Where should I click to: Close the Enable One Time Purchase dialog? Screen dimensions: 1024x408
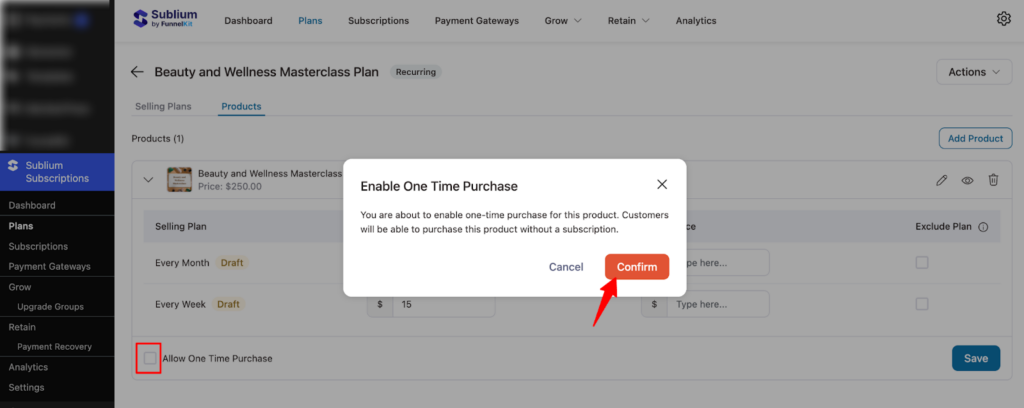[x=661, y=185]
